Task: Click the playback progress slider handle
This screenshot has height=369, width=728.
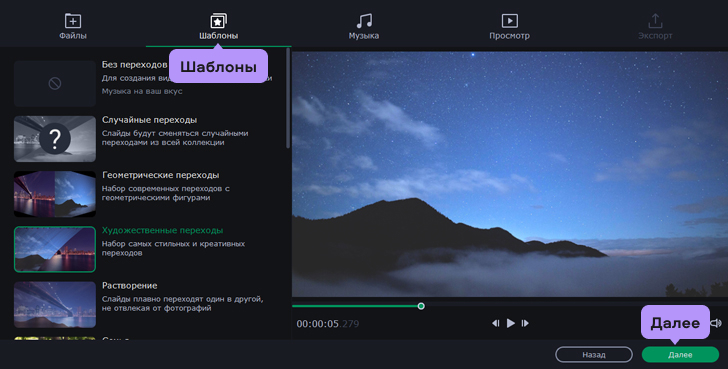Action: click(x=421, y=306)
